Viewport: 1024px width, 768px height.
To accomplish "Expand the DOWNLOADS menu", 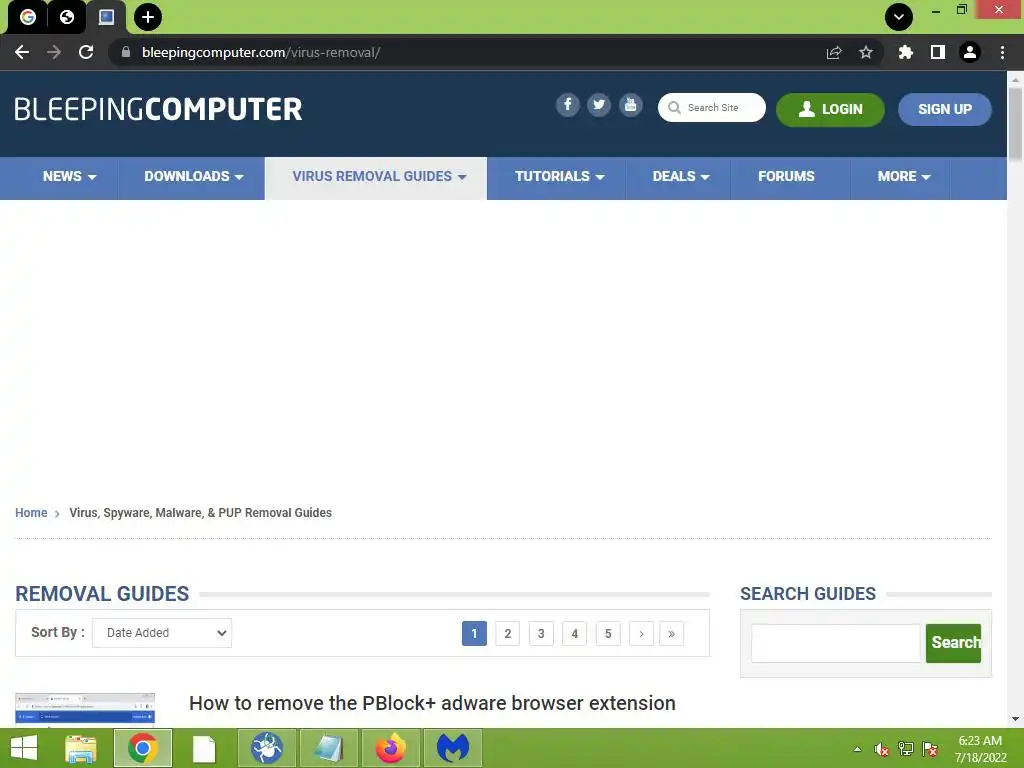I will (x=193, y=176).
